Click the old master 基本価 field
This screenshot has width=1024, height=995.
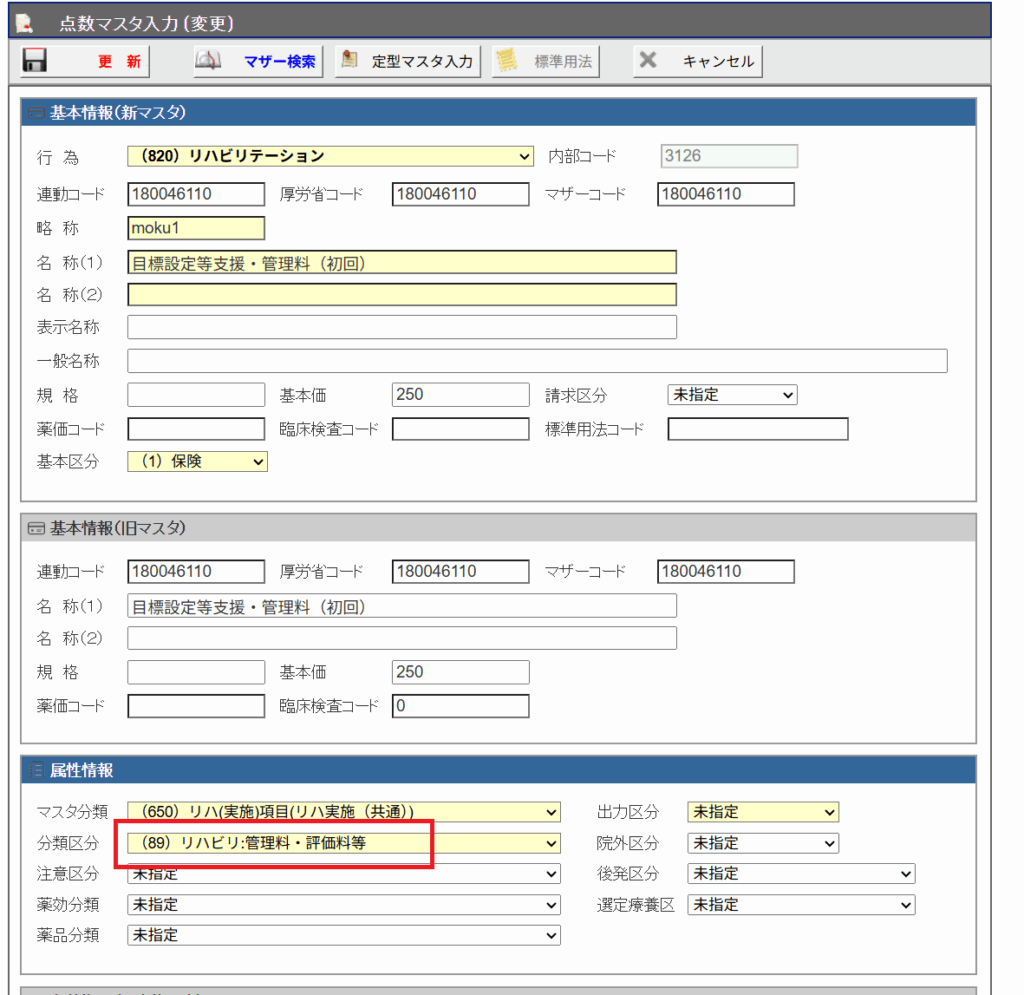click(x=460, y=672)
